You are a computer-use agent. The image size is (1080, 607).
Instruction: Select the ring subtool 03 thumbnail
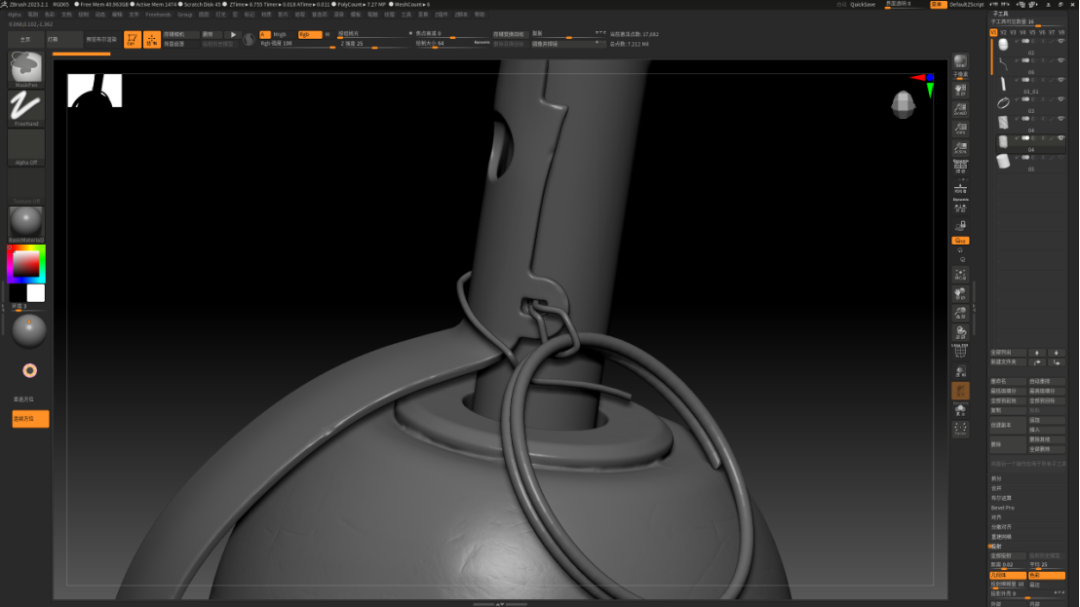[x=1003, y=103]
